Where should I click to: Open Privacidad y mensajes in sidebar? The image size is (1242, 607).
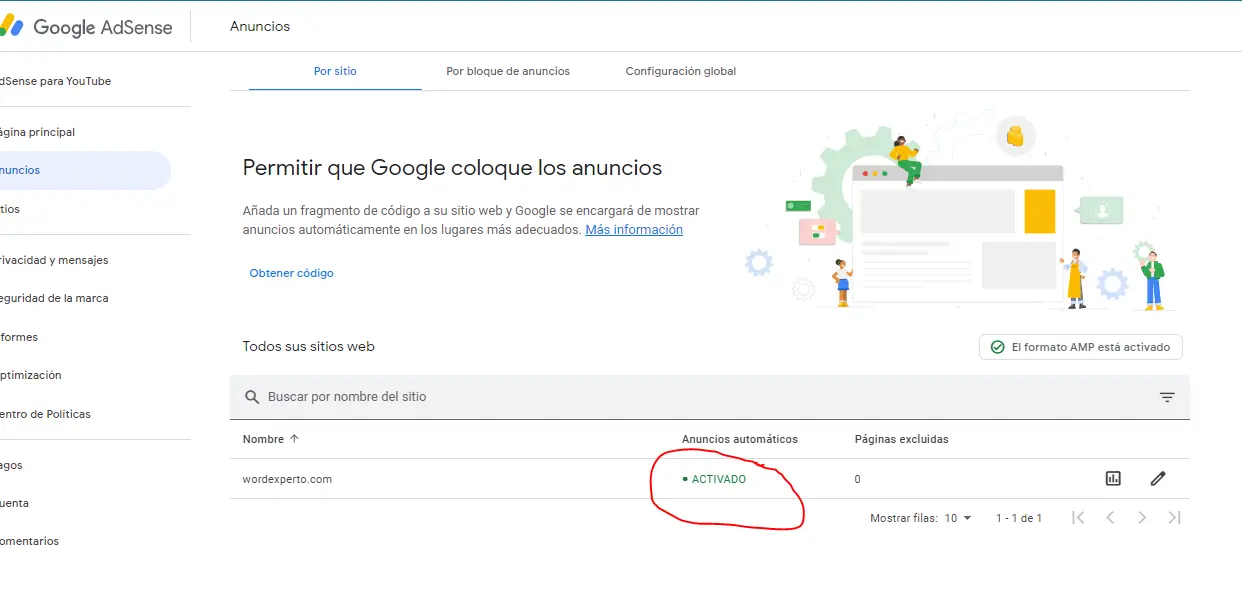[x=54, y=260]
